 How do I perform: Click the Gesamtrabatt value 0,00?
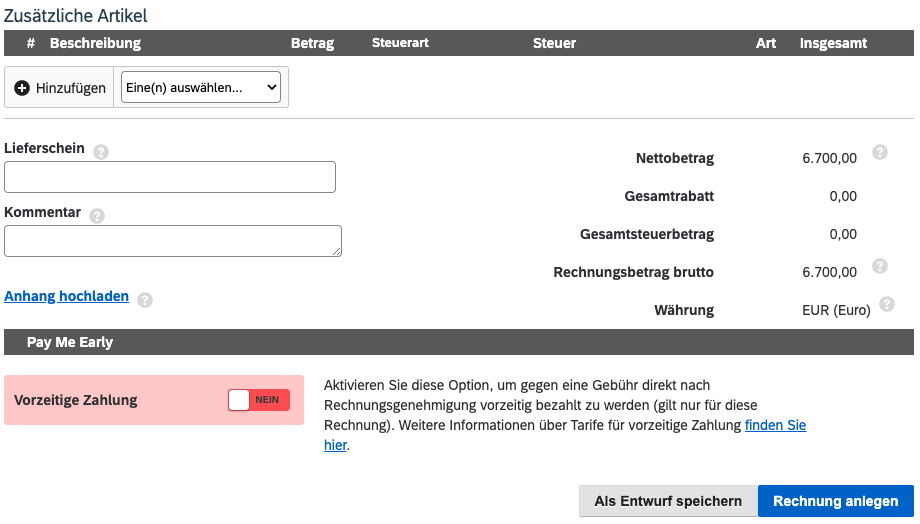pos(843,197)
